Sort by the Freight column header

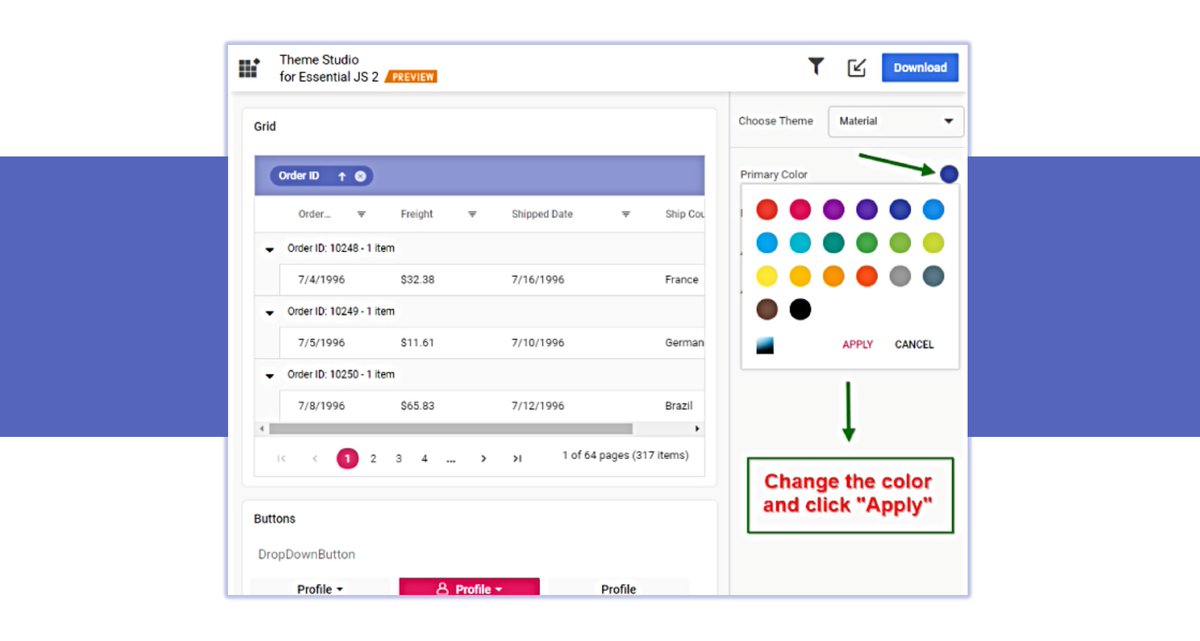pyautogui.click(x=417, y=214)
